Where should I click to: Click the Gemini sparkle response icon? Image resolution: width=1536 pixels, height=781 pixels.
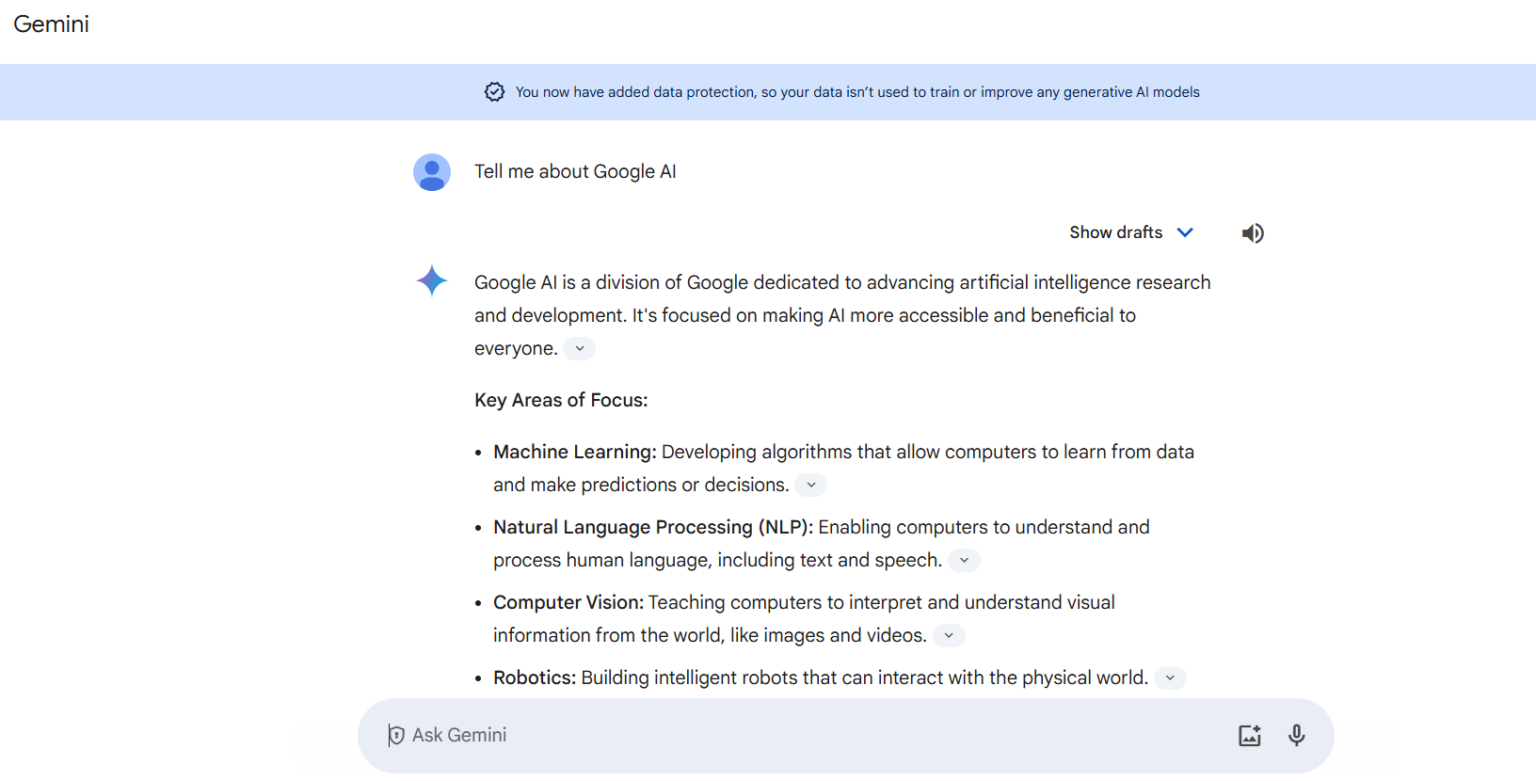point(432,282)
